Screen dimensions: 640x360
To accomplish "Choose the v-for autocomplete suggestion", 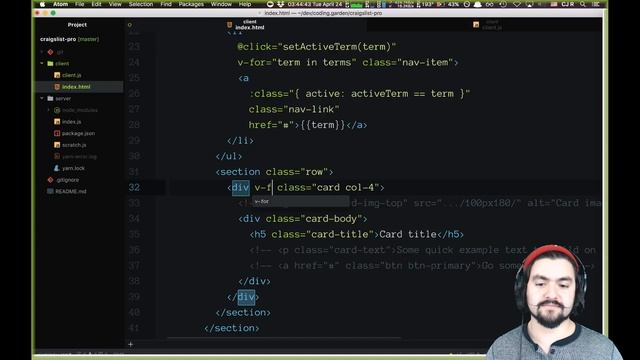I will click(300, 201).
